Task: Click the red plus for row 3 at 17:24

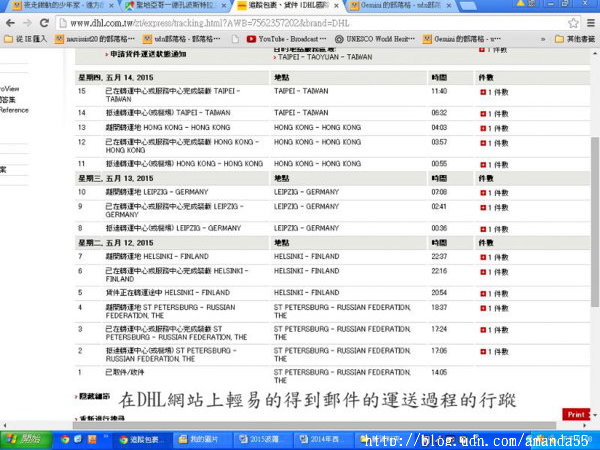Action: pyautogui.click(x=483, y=330)
